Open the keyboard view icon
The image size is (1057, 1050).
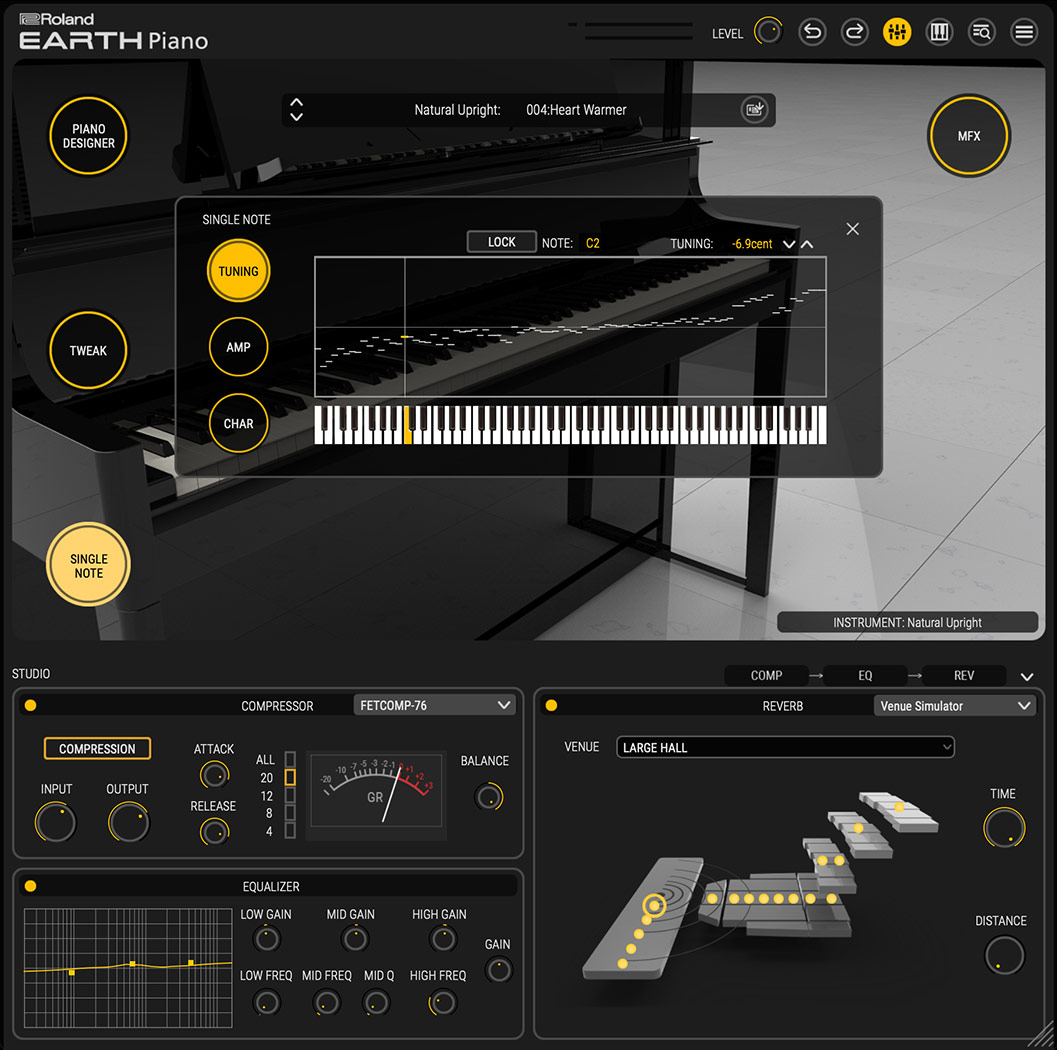[939, 32]
